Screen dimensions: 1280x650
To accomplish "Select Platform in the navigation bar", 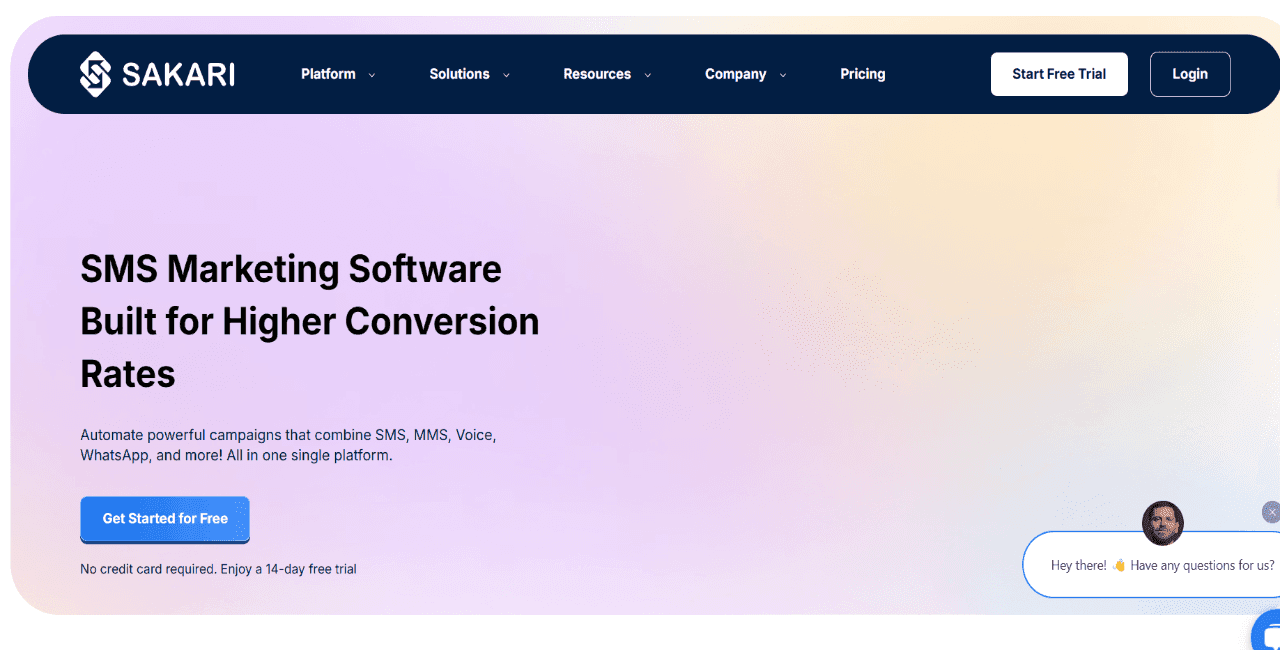I will tap(328, 74).
